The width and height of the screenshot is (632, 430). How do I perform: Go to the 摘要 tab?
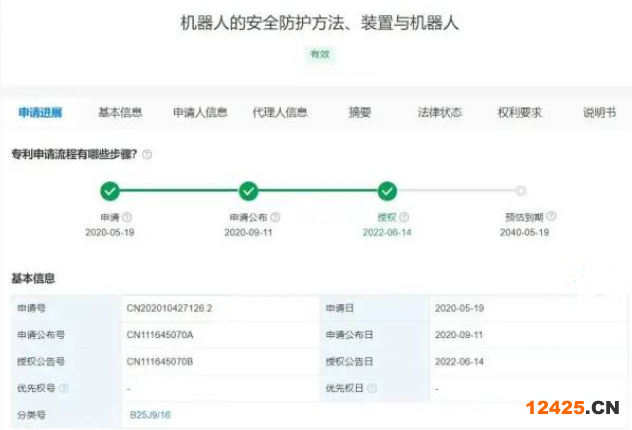coord(360,113)
